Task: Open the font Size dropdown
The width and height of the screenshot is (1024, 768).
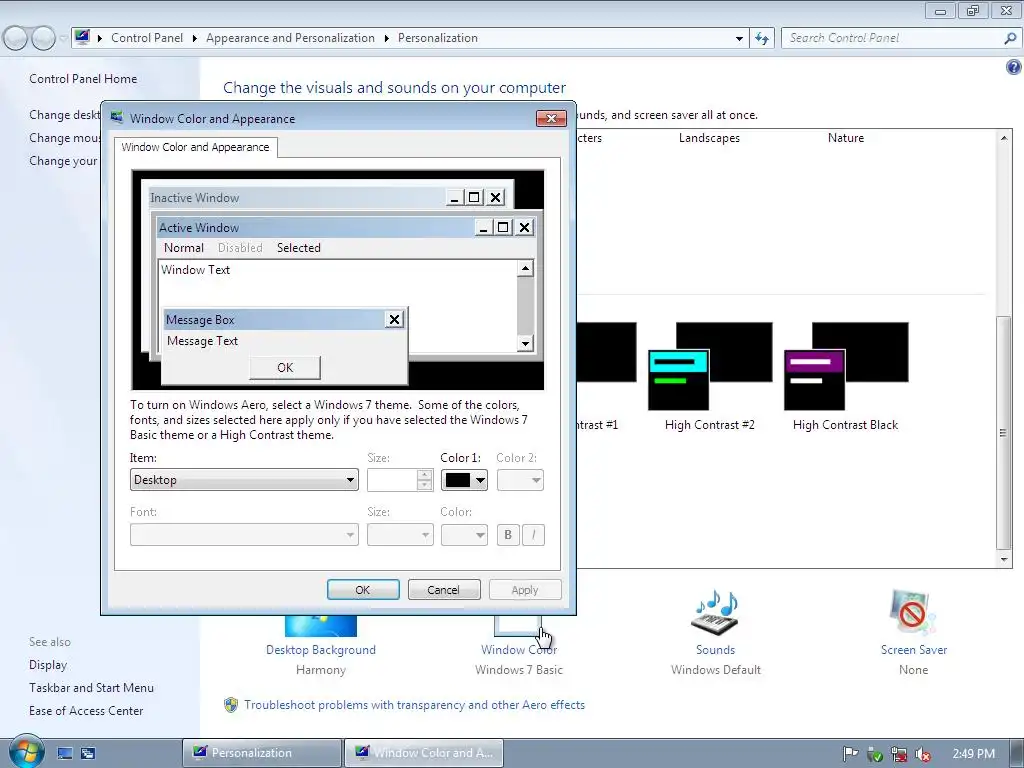Action: [x=400, y=535]
